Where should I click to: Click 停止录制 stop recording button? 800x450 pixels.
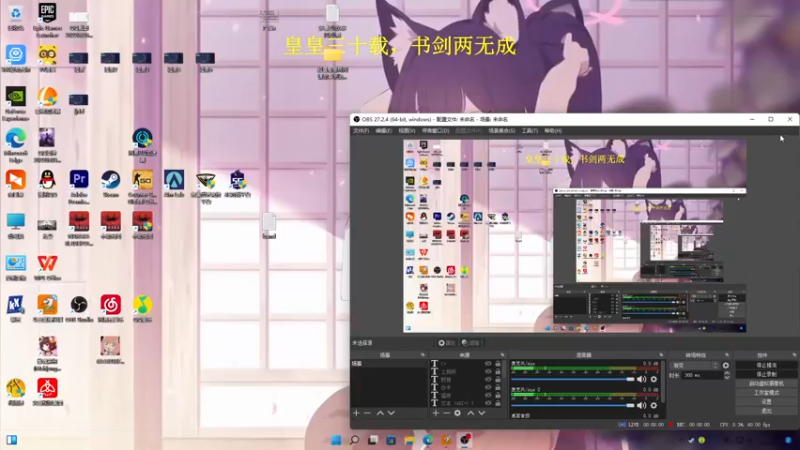(x=766, y=374)
